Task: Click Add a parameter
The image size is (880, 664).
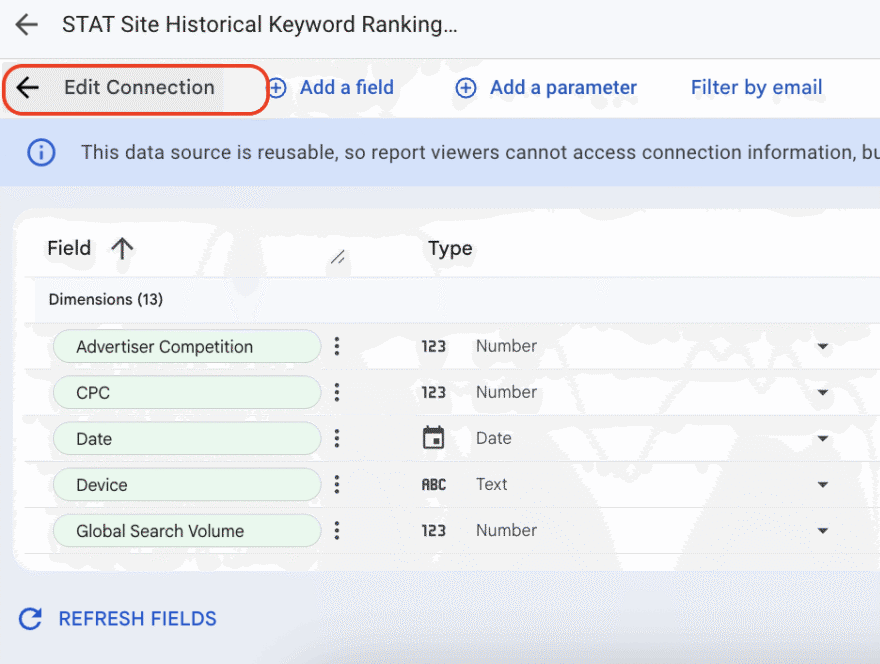Action: click(547, 88)
